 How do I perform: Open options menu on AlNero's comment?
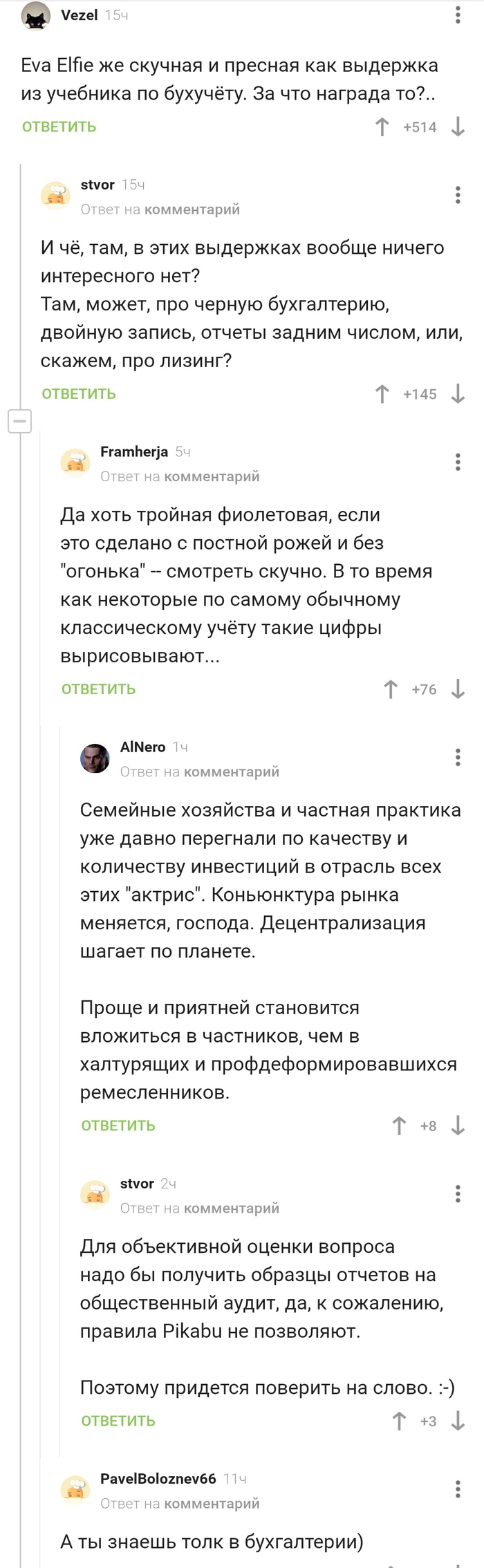[x=458, y=757]
